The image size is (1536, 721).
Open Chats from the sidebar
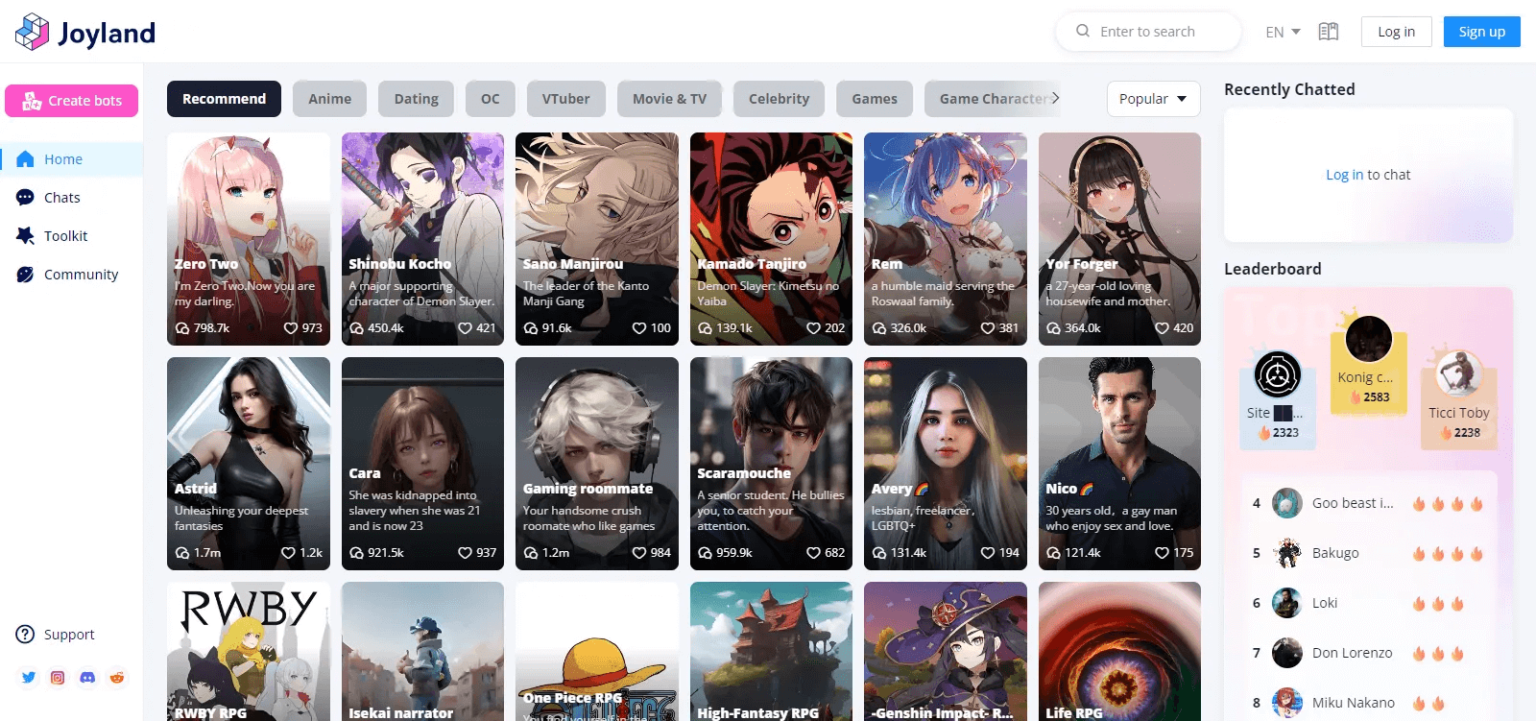pos(61,197)
